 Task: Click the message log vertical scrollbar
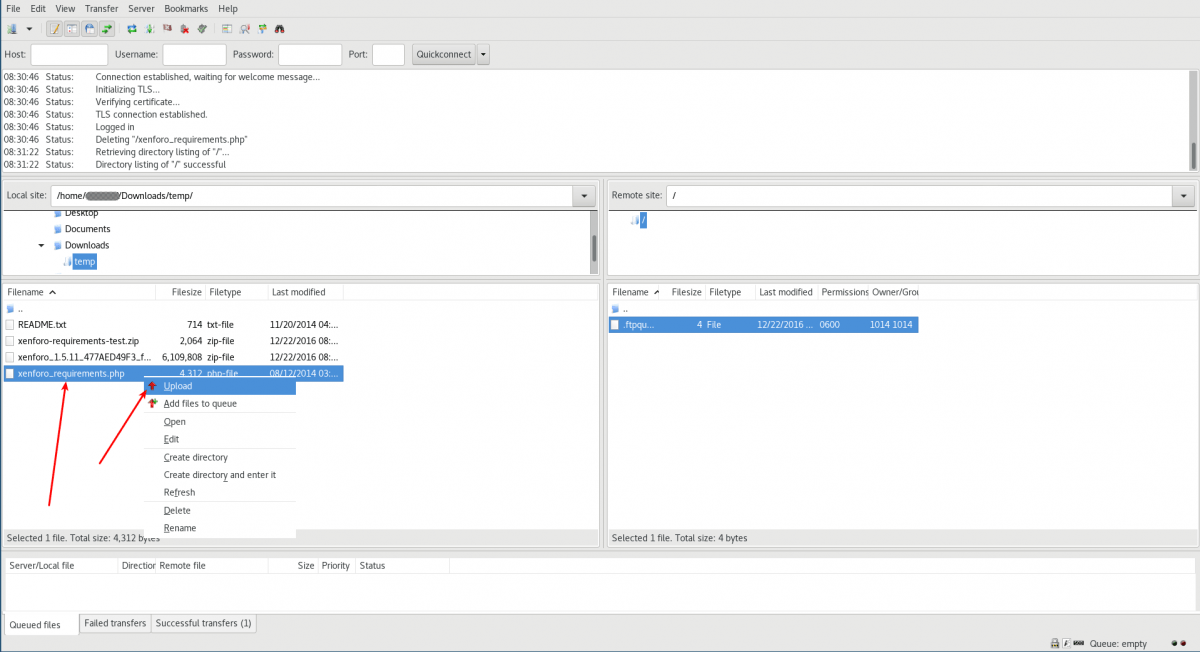click(1192, 154)
